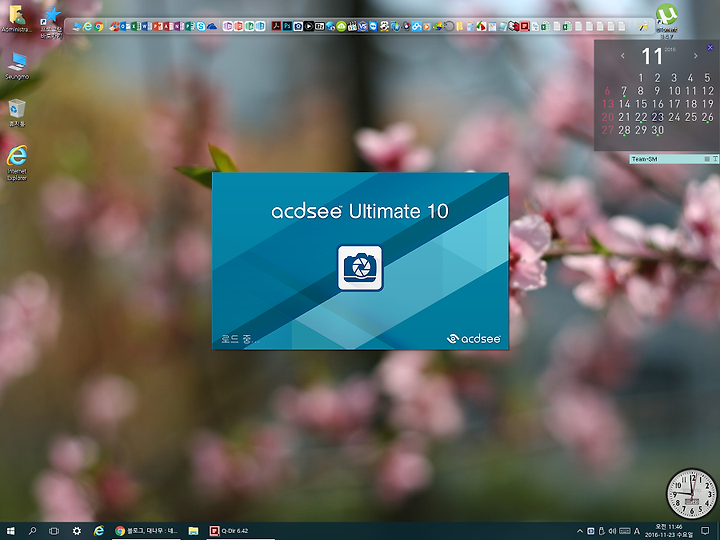Open the uTorrent desktop shortcut
720x540 pixels.
click(666, 19)
